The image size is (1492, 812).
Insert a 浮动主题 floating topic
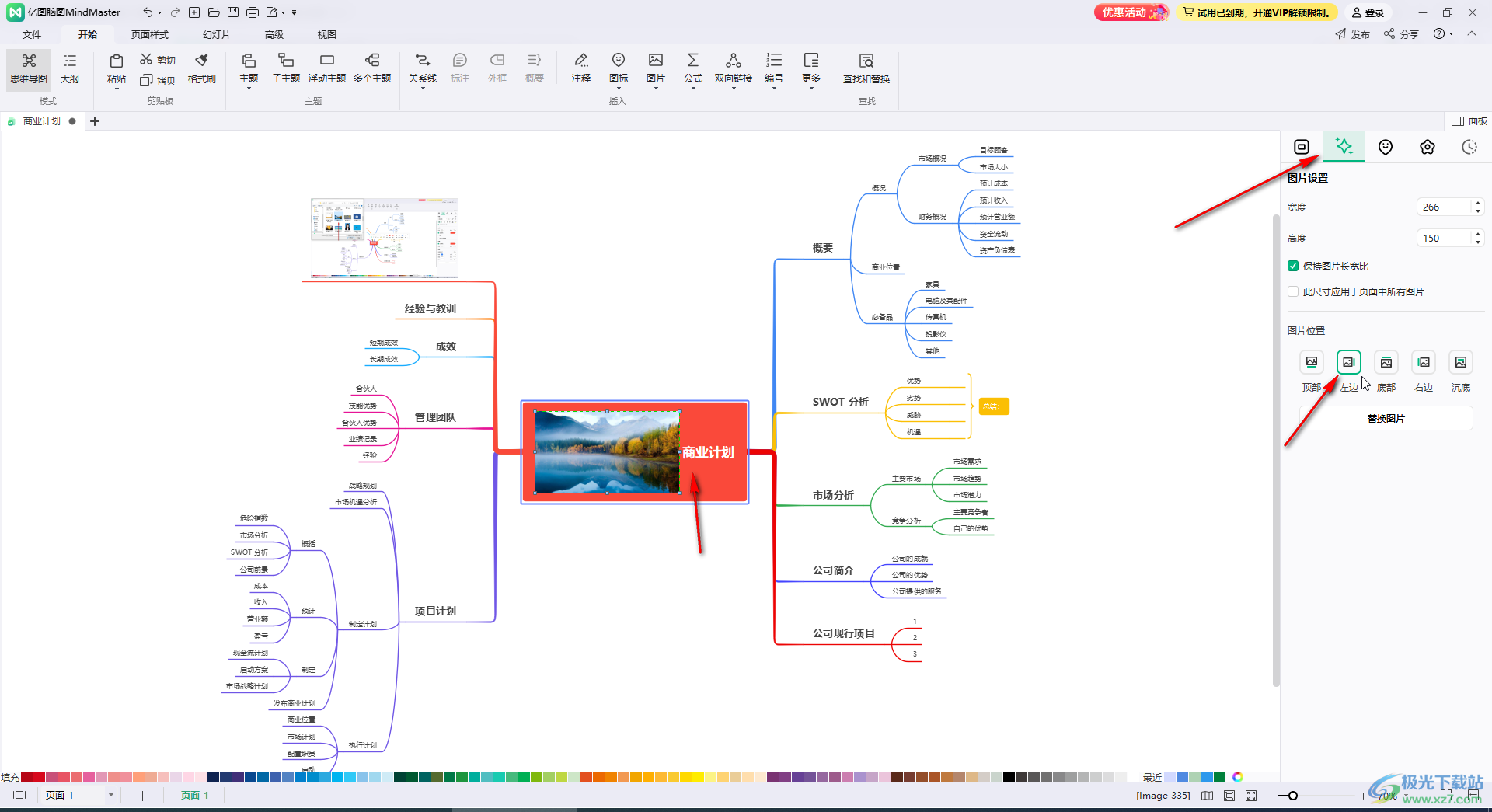point(327,68)
